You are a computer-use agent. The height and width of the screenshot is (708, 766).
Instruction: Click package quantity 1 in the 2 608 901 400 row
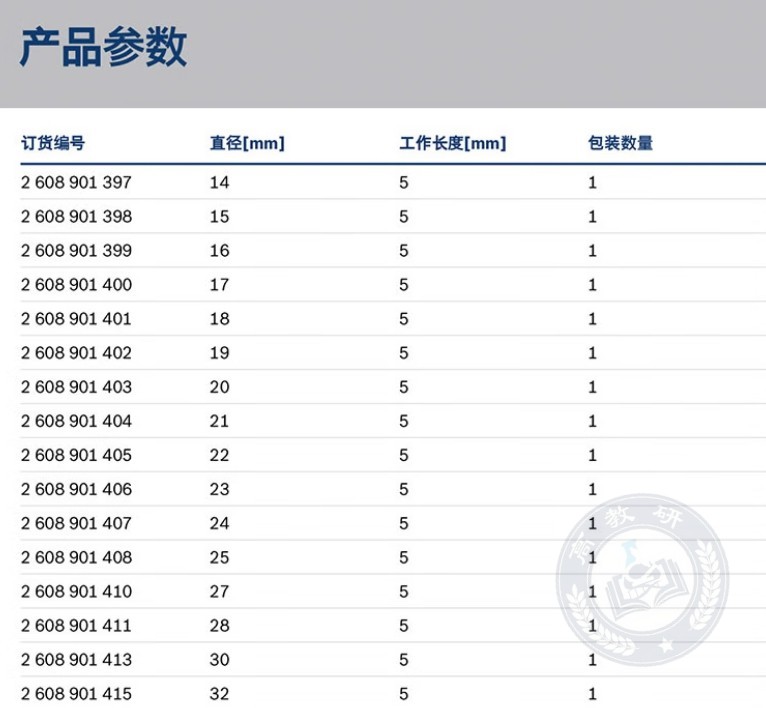coord(592,285)
